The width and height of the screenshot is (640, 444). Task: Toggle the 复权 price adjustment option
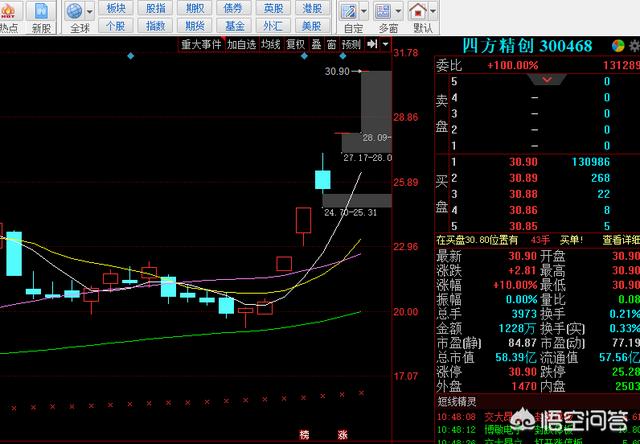click(295, 45)
